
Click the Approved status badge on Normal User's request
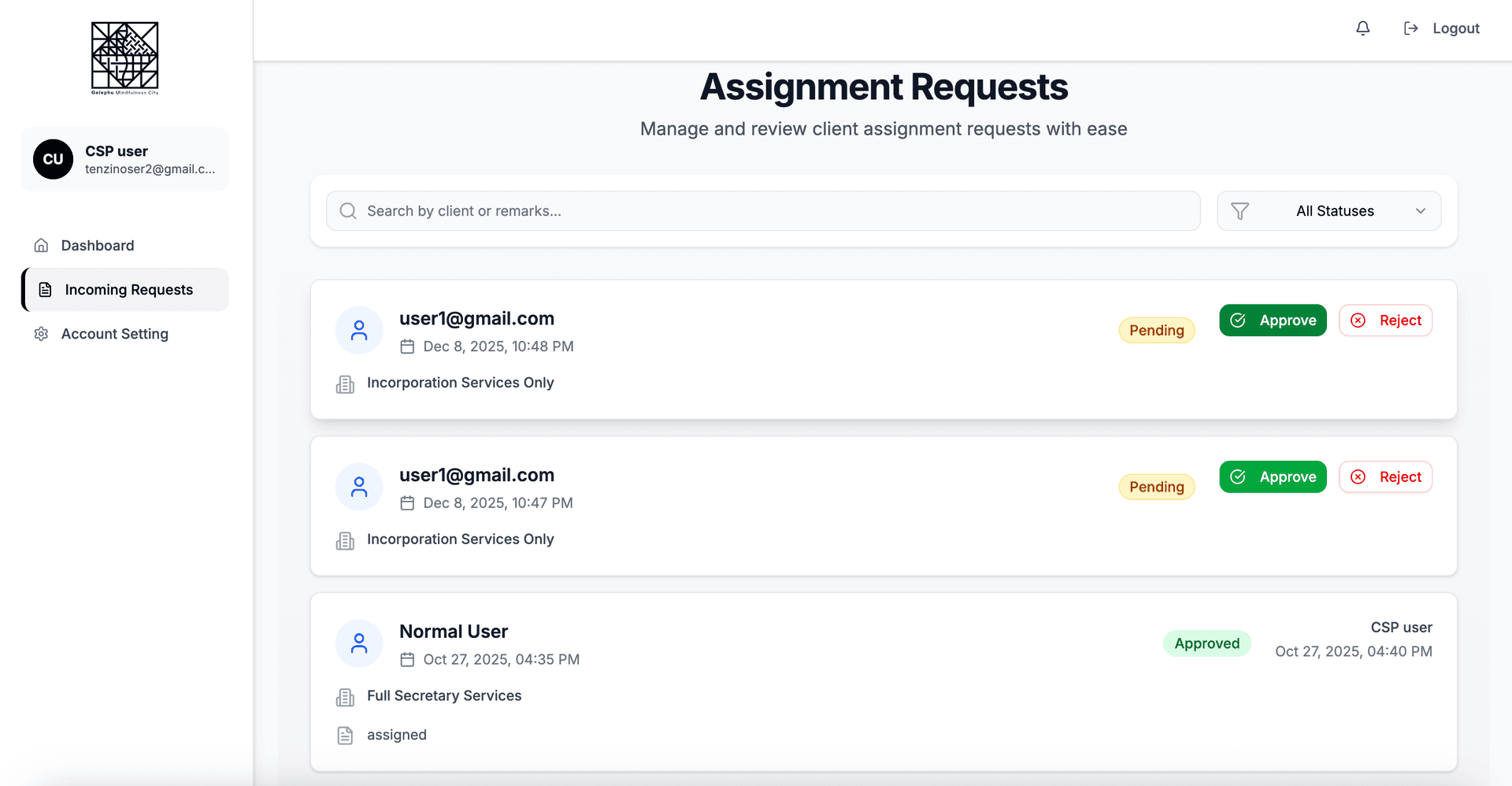tap(1206, 643)
